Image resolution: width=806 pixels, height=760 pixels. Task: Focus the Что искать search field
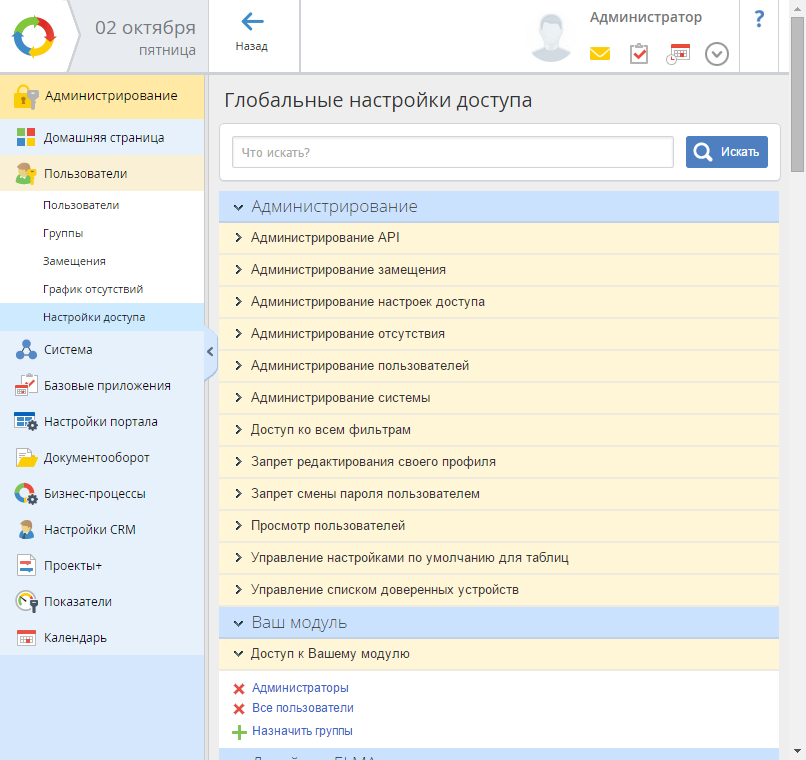click(x=452, y=152)
